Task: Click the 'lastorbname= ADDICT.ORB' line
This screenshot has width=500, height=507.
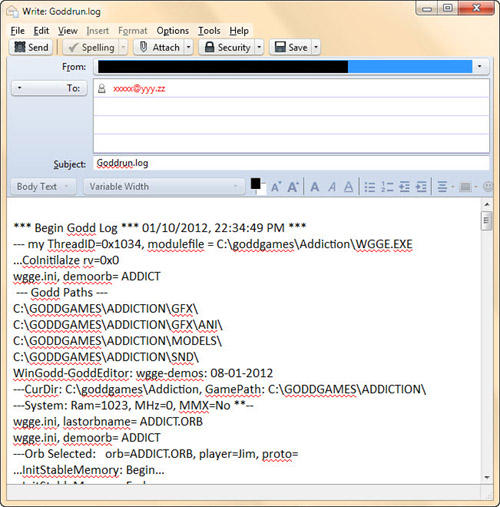Action: click(108, 422)
